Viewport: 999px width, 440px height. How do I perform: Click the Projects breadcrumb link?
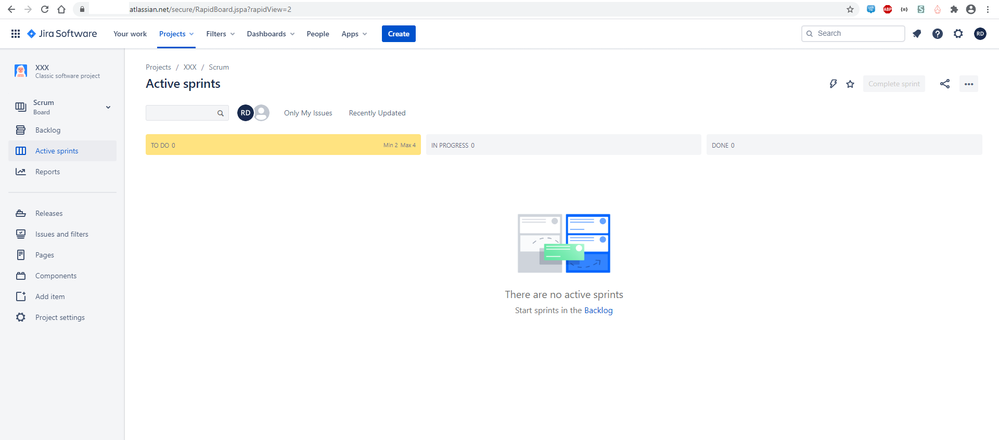pyautogui.click(x=159, y=67)
